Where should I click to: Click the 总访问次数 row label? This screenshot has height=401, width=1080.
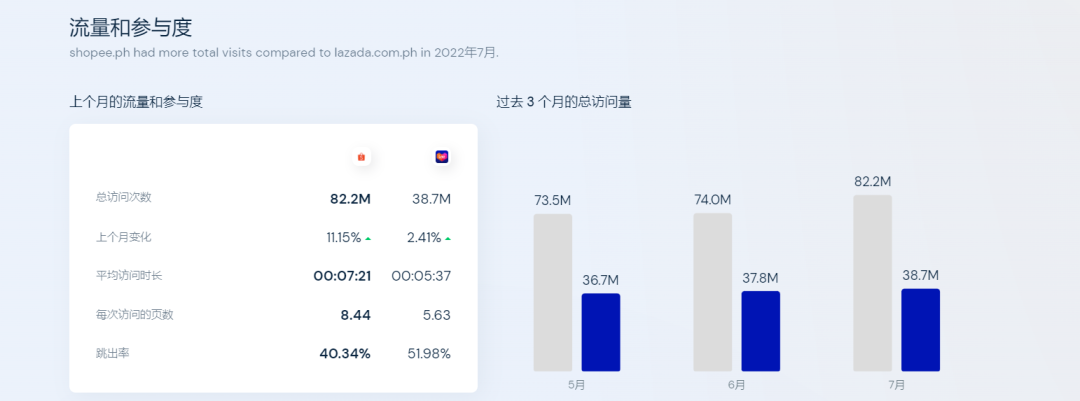[123, 197]
